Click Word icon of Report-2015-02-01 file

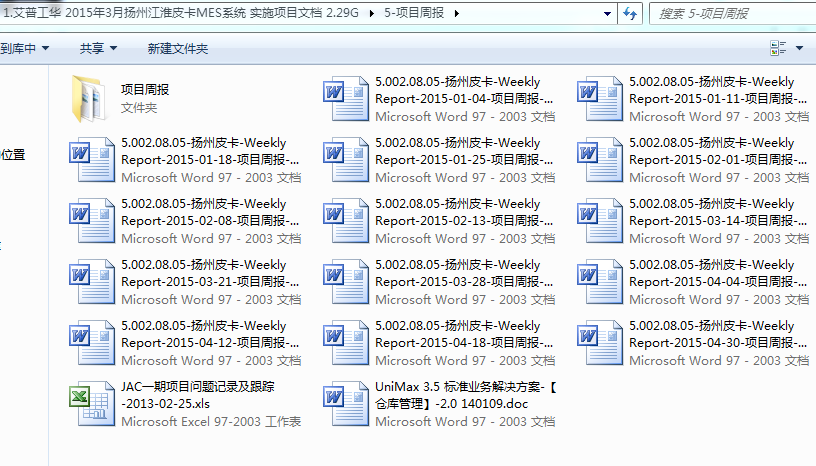pos(600,159)
